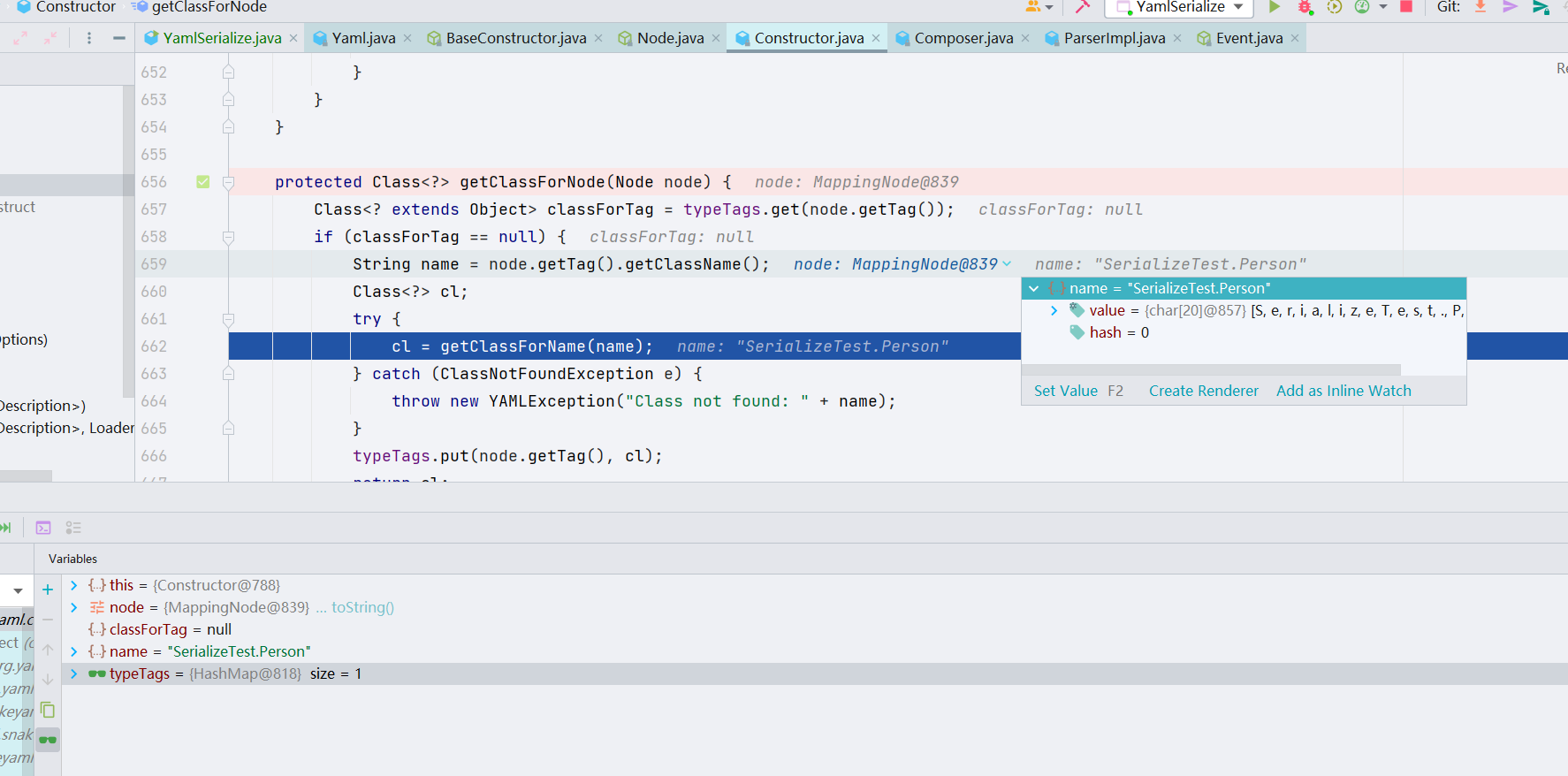The width and height of the screenshot is (1568, 776).
Task: Click the Build hammer icon
Action: point(1083,7)
